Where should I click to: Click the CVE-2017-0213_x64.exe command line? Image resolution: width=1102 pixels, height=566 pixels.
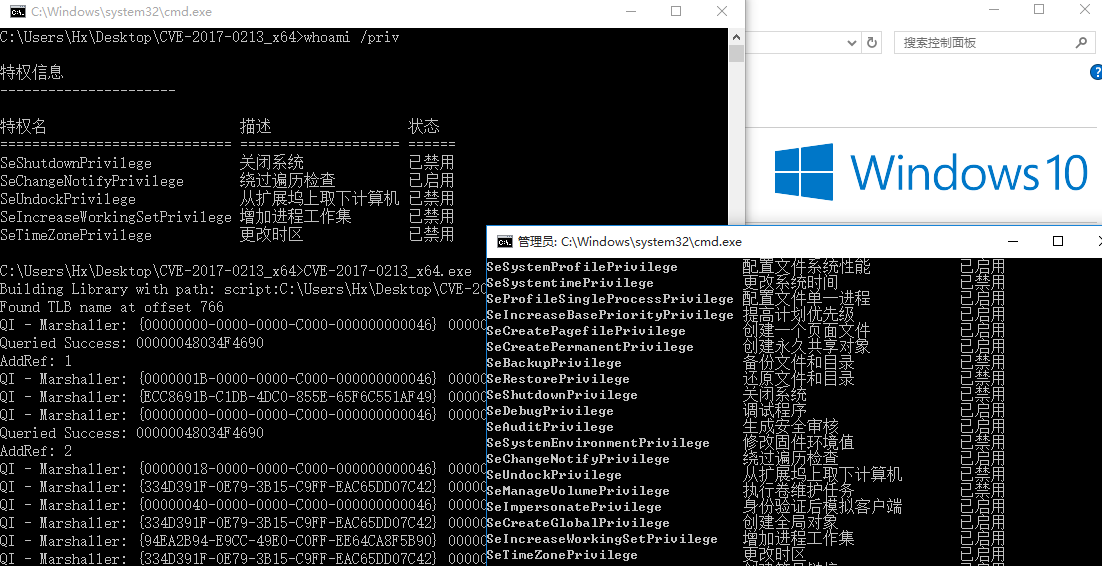point(236,271)
